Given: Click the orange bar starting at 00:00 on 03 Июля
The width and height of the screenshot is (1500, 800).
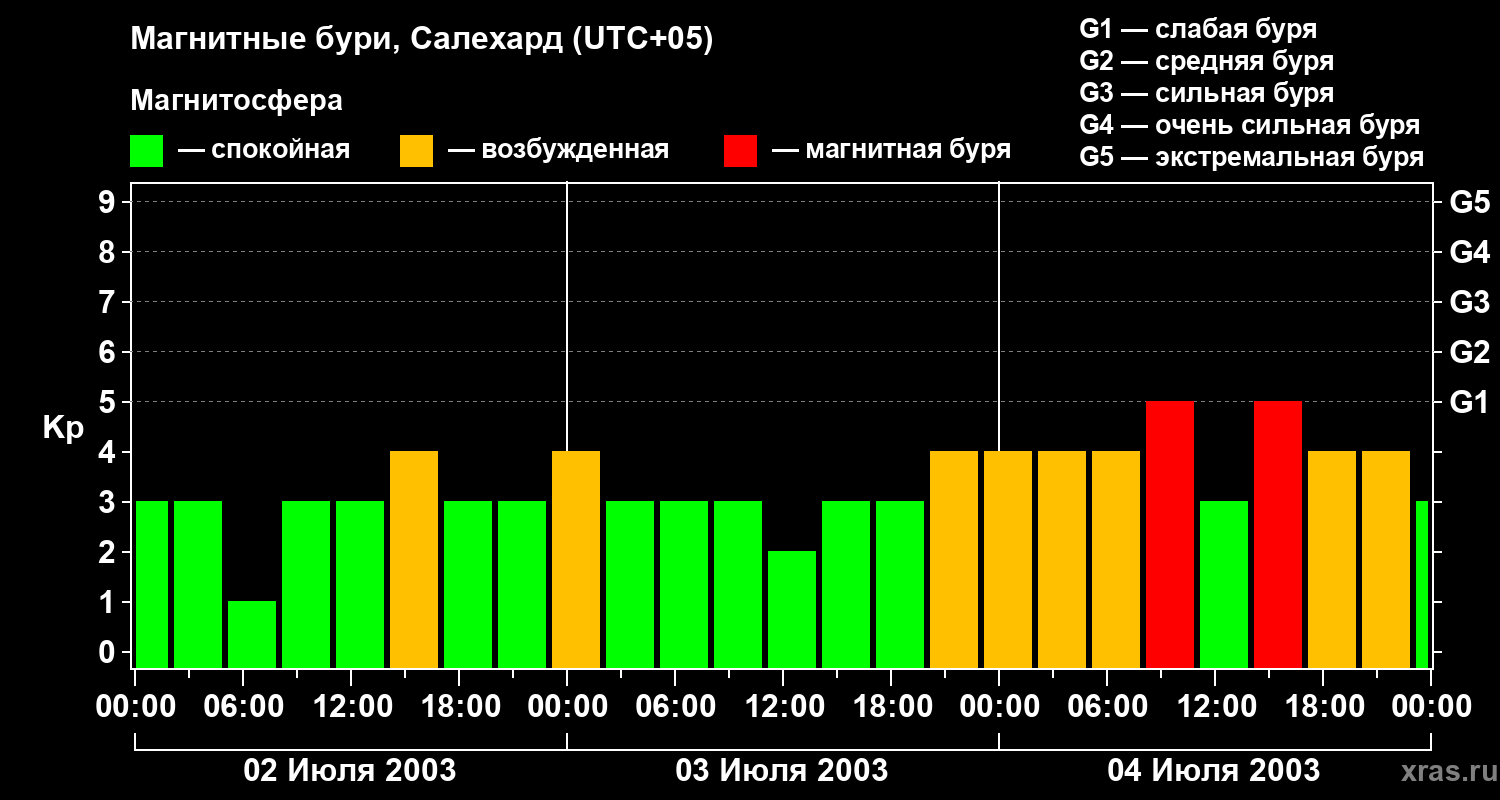Looking at the screenshot, I should coord(576,559).
